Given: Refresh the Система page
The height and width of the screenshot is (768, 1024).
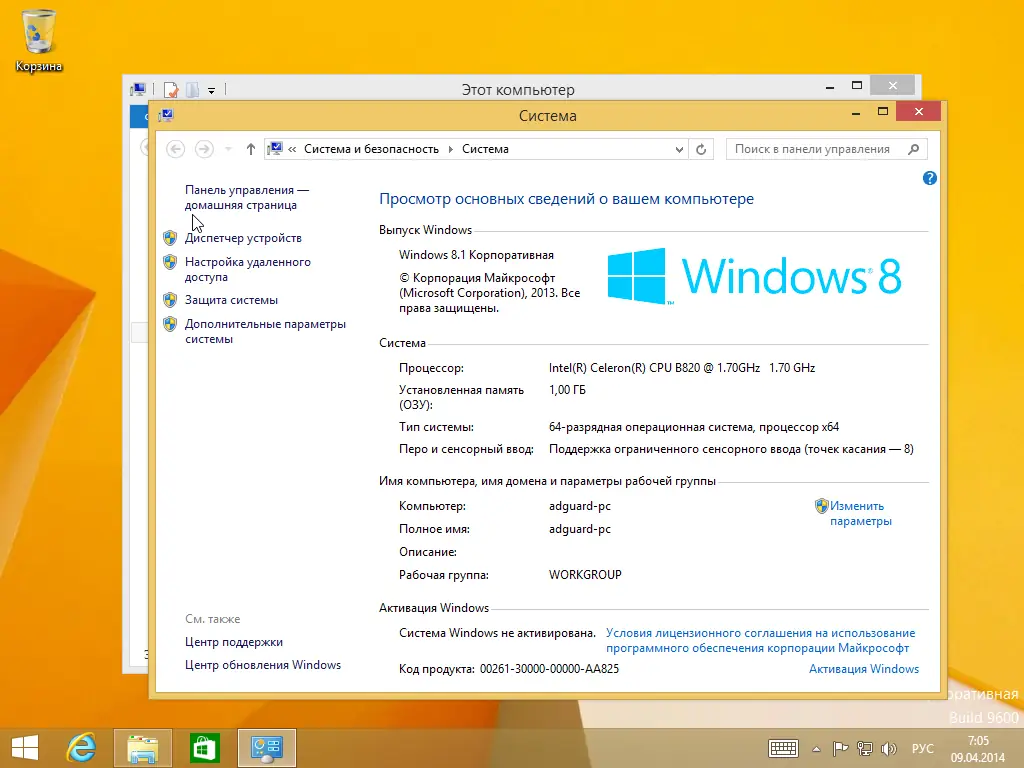Looking at the screenshot, I should point(701,148).
